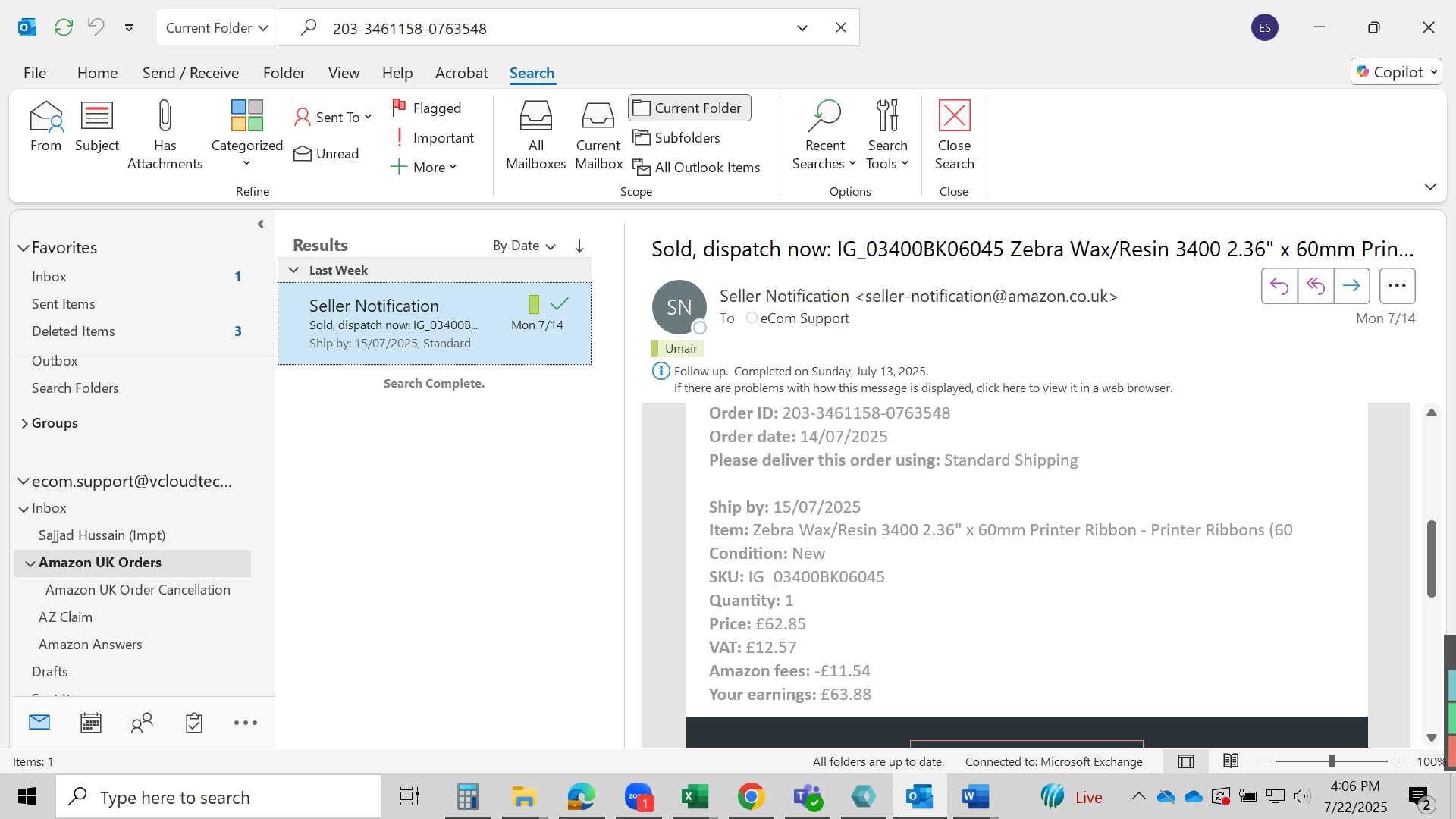Reply to the Seller Notification email
Image resolution: width=1456 pixels, height=819 pixels.
[1279, 286]
